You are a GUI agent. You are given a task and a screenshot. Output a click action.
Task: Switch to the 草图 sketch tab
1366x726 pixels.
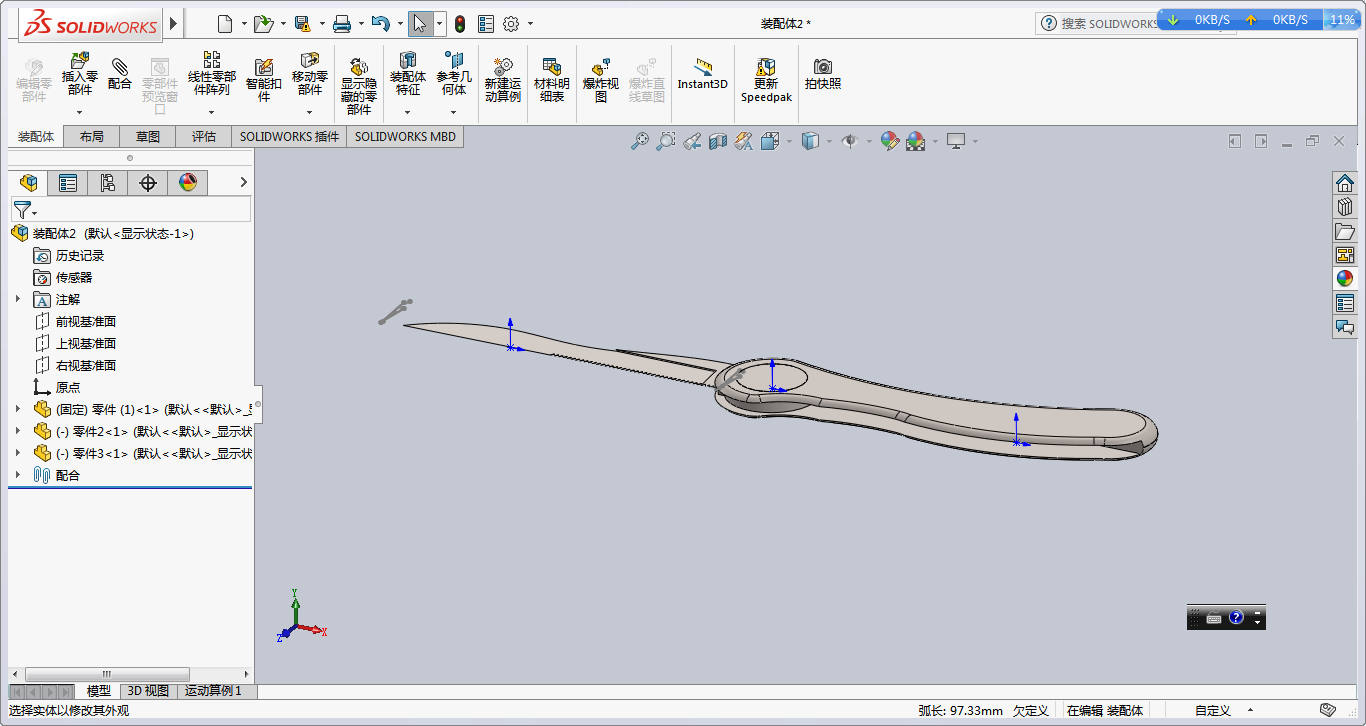(x=148, y=137)
